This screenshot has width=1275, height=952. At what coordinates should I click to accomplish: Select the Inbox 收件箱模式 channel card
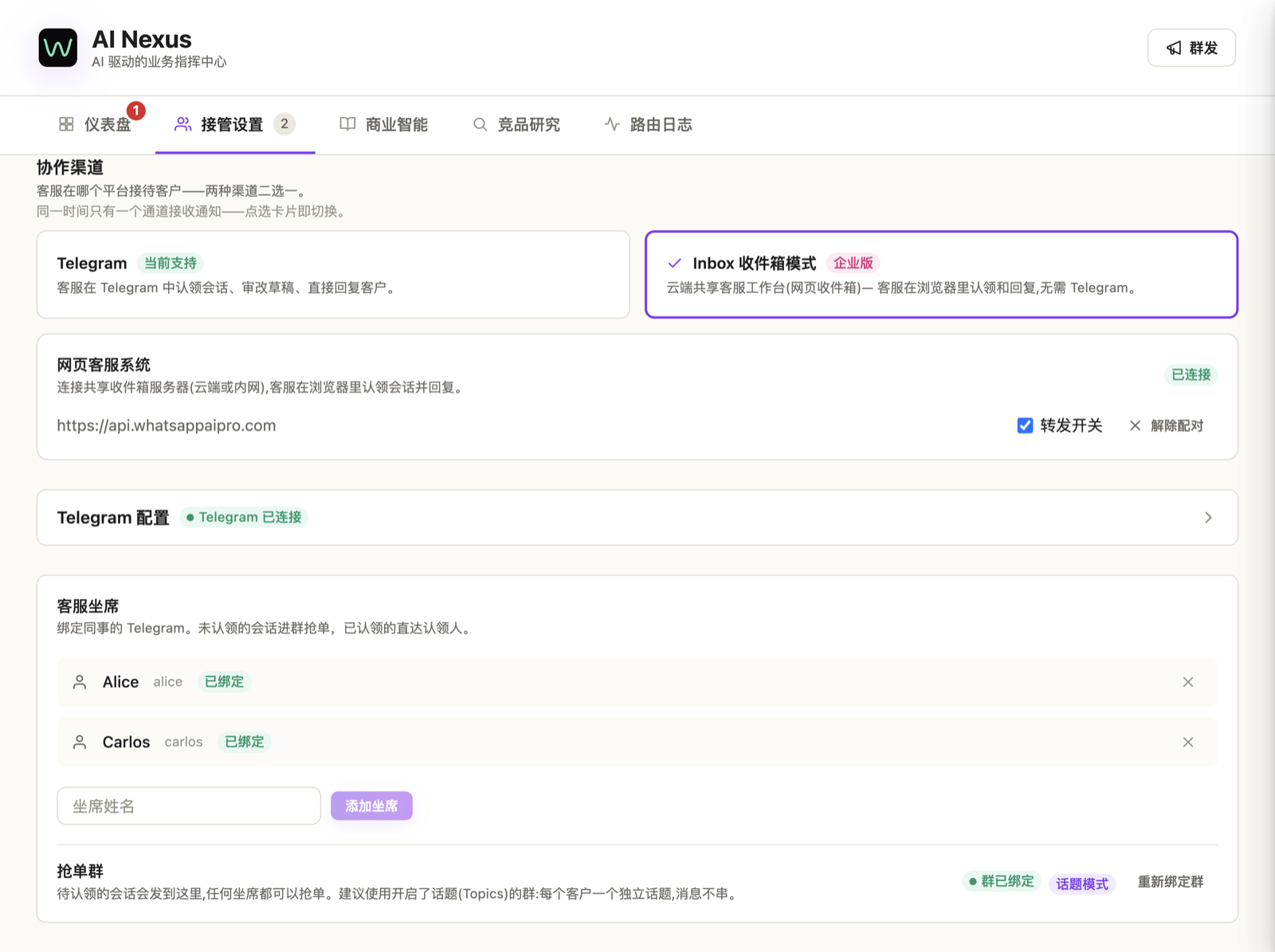pos(941,275)
